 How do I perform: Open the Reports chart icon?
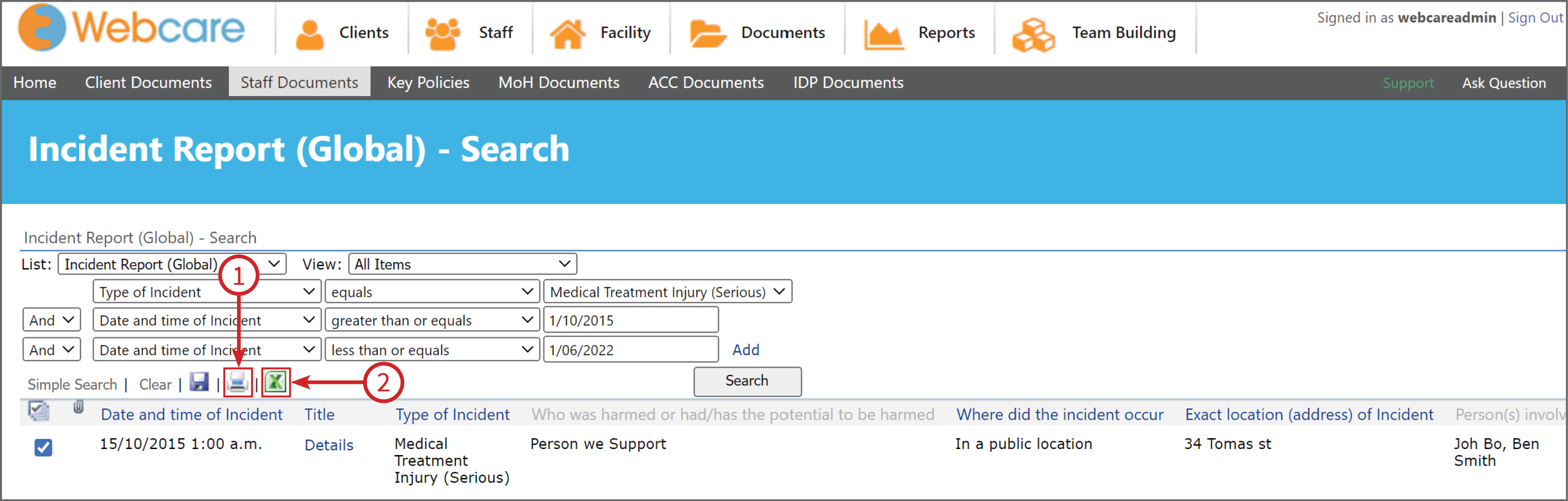pos(883,34)
